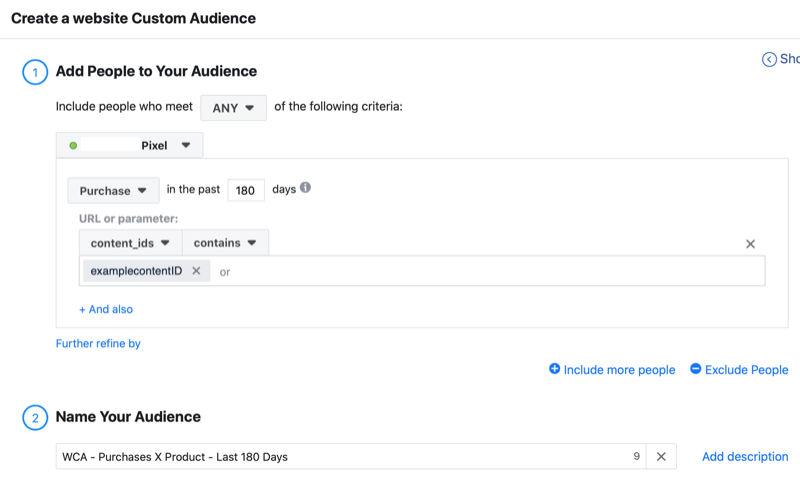Click the green pixel status dot
This screenshot has height=492, width=800.
click(x=74, y=146)
